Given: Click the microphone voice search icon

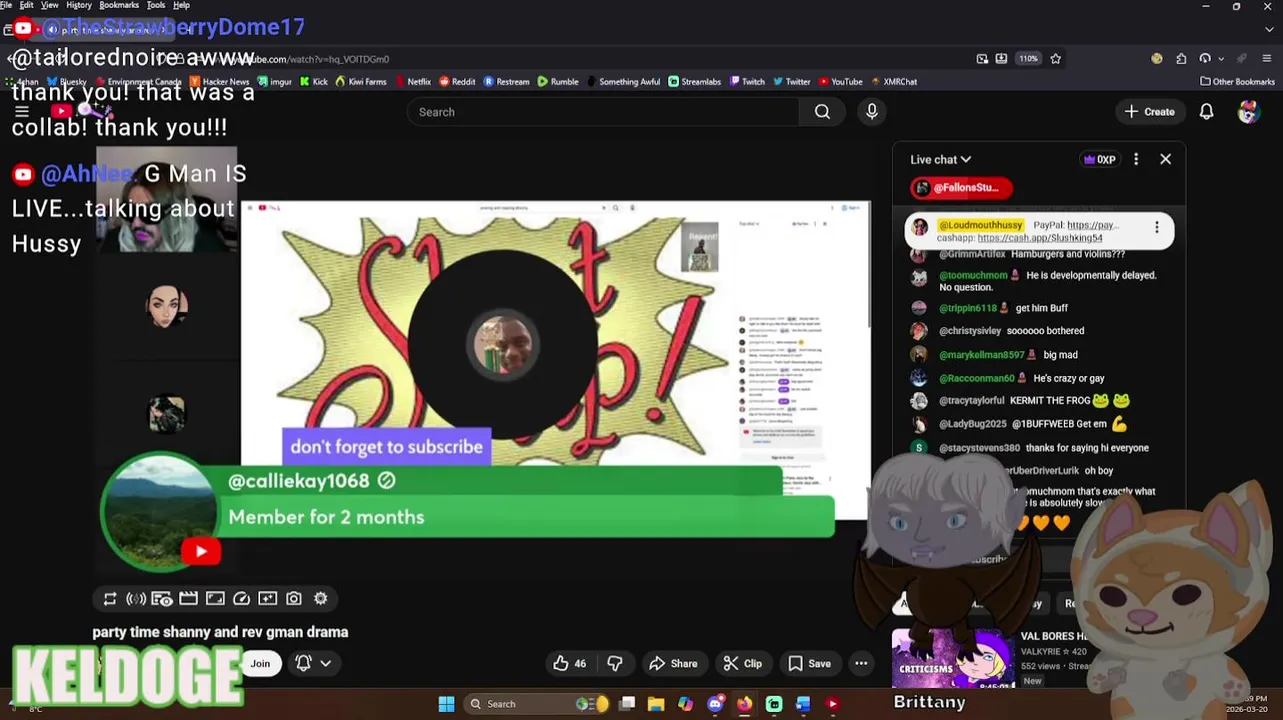Looking at the screenshot, I should pyautogui.click(x=871, y=112).
